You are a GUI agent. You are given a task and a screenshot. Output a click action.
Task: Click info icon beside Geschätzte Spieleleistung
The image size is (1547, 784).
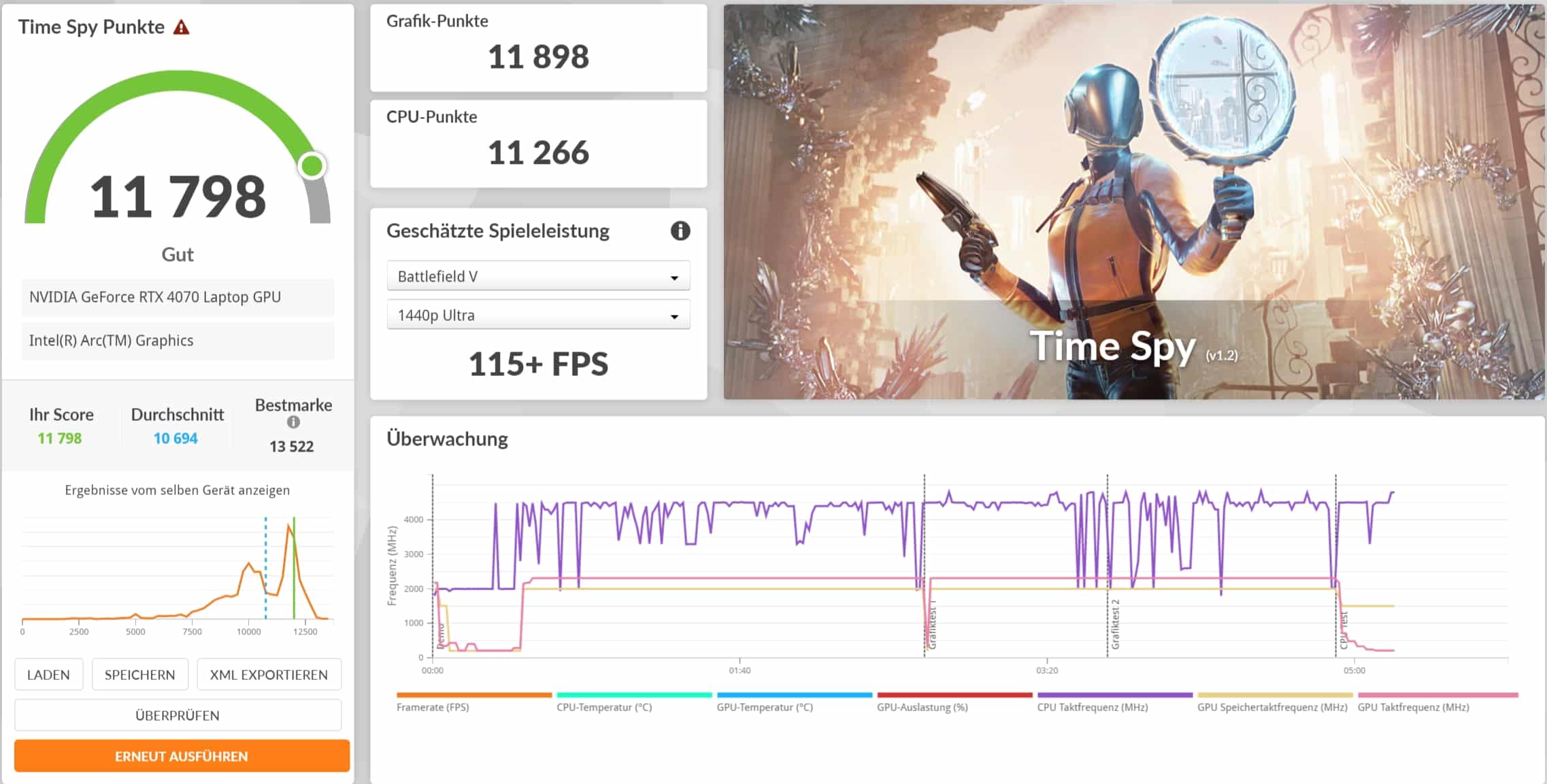(x=680, y=231)
